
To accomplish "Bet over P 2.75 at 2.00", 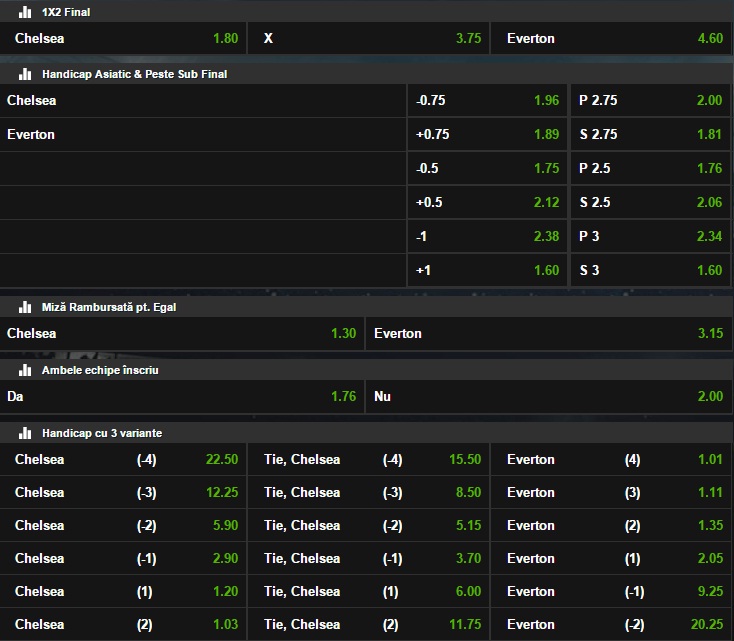I will click(x=650, y=100).
